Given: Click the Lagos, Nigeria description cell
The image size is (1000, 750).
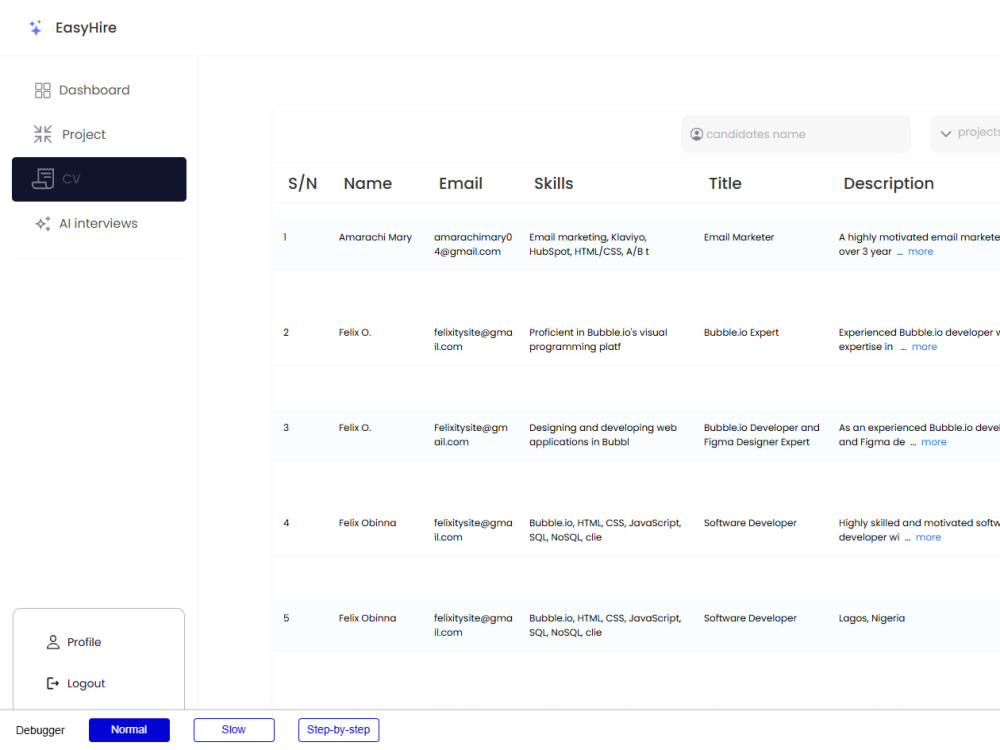Looking at the screenshot, I should point(871,619).
